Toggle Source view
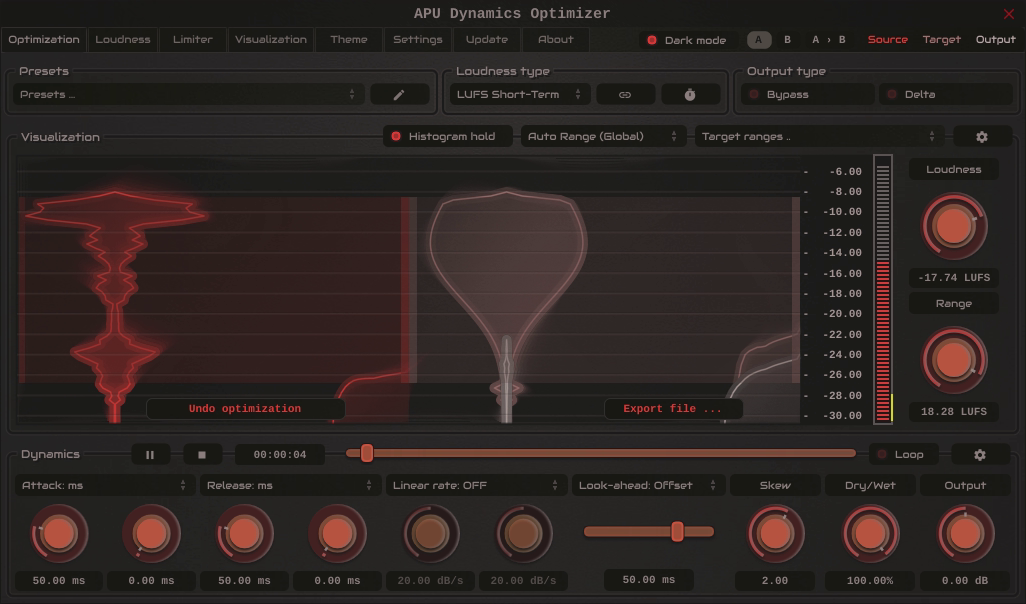This screenshot has width=1026, height=604. [x=887, y=40]
